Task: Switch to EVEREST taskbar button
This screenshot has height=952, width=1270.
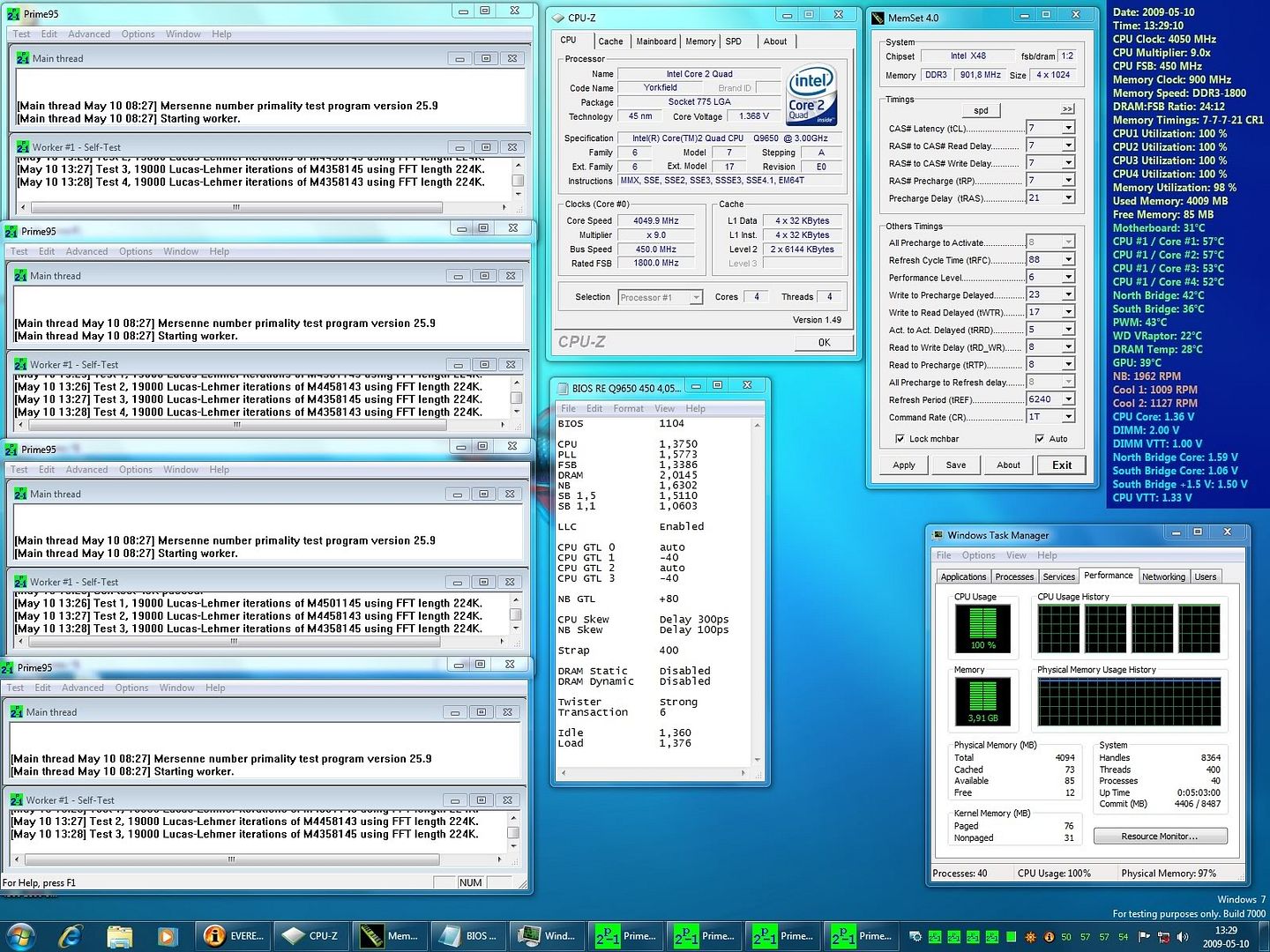Action: [x=234, y=935]
